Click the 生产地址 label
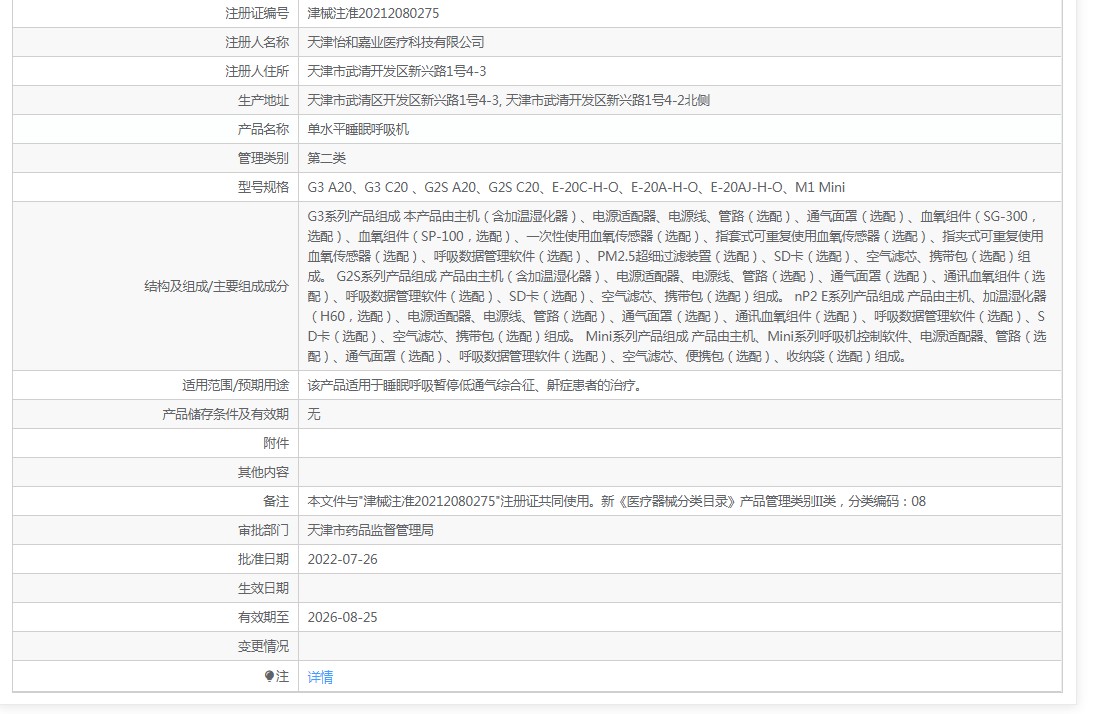Viewport: 1093px width, 714px height. [263, 100]
